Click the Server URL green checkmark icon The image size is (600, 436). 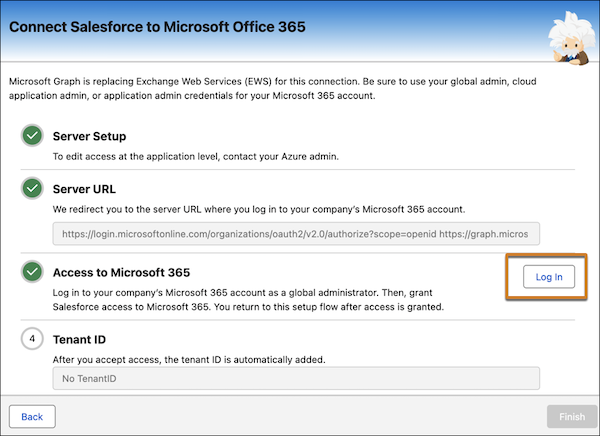tap(32, 188)
